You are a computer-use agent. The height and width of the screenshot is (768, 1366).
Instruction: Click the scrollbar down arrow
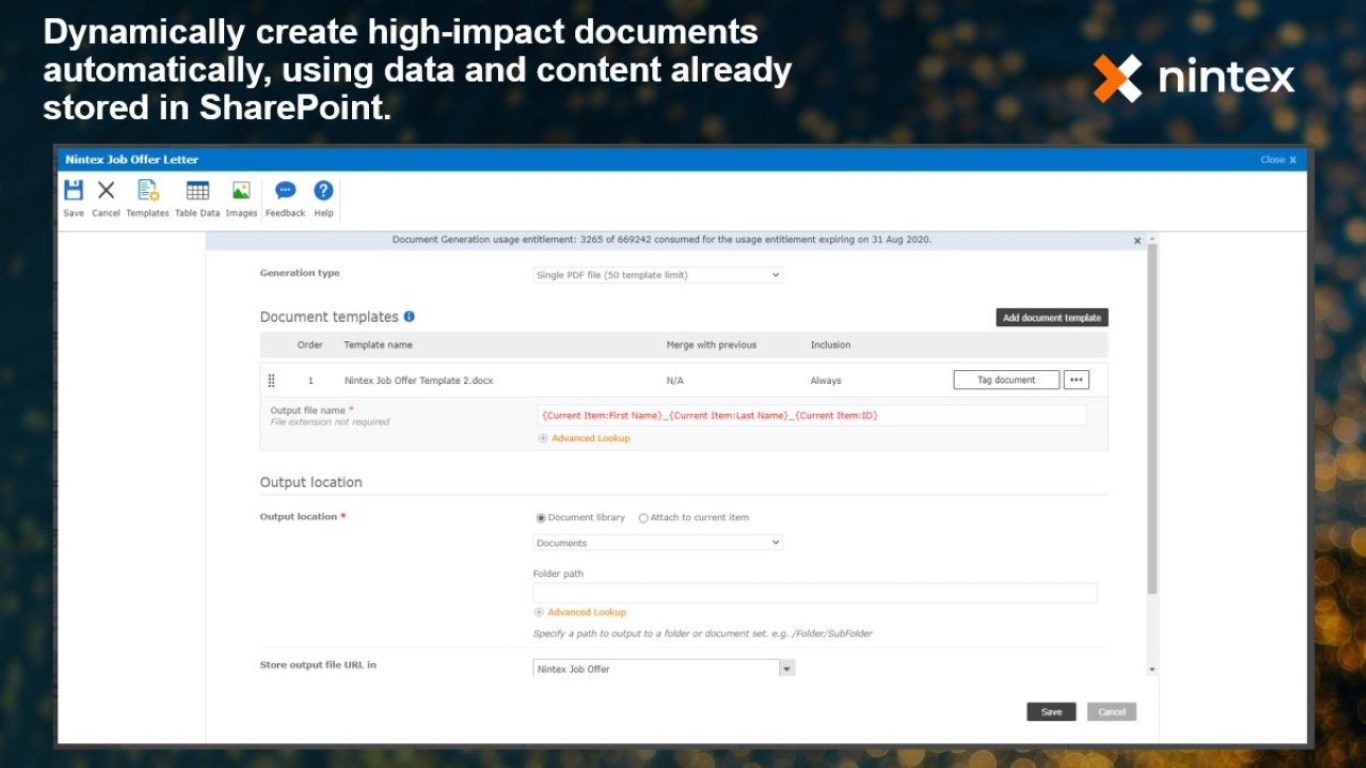(x=1152, y=669)
